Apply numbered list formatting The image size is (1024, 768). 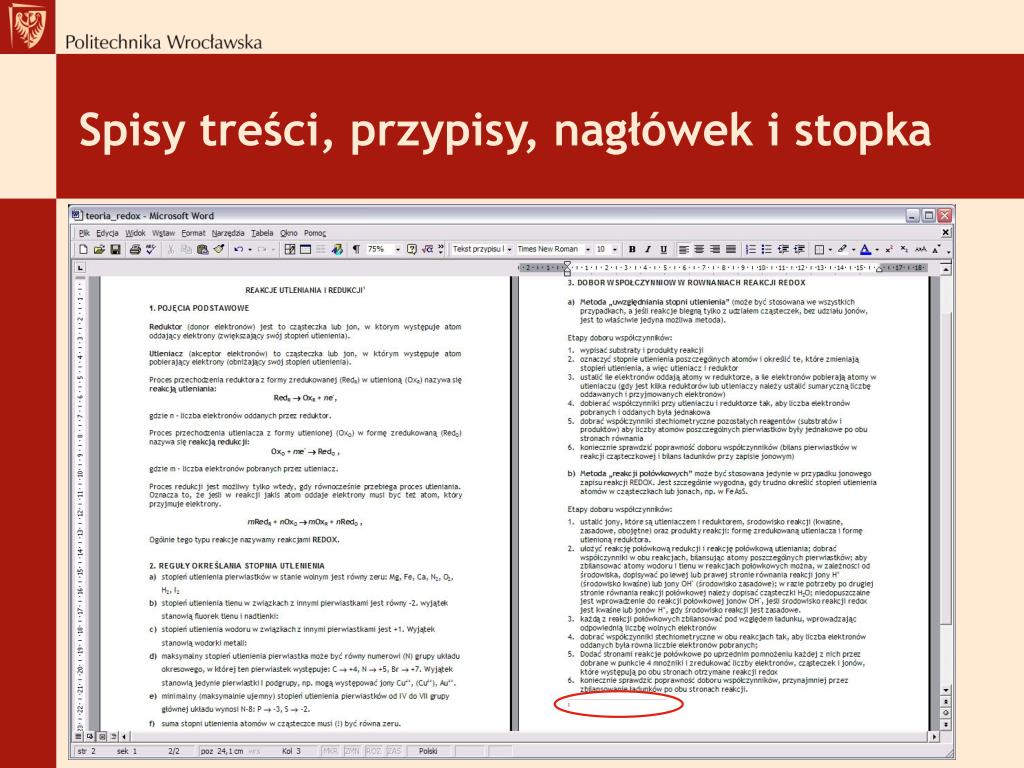click(751, 249)
